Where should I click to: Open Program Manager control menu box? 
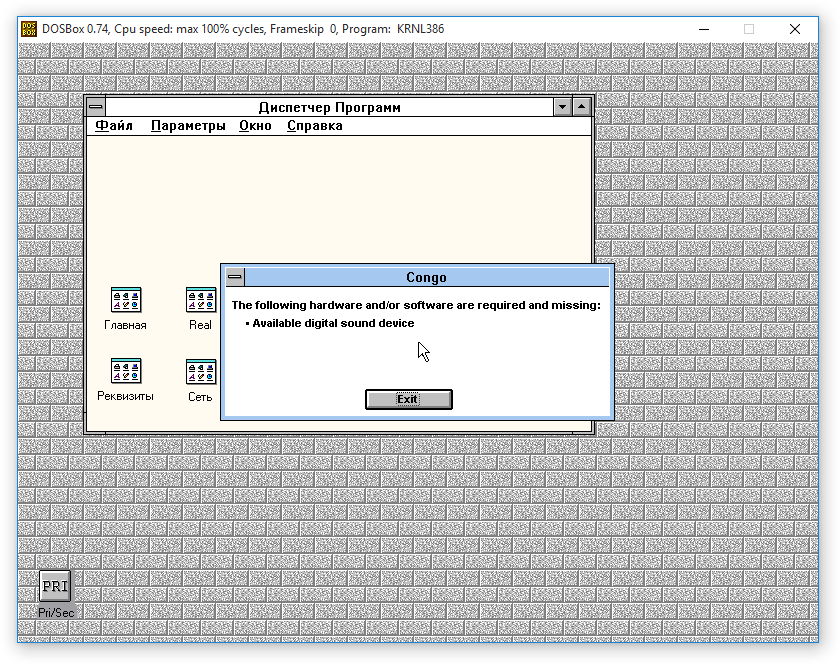point(96,107)
